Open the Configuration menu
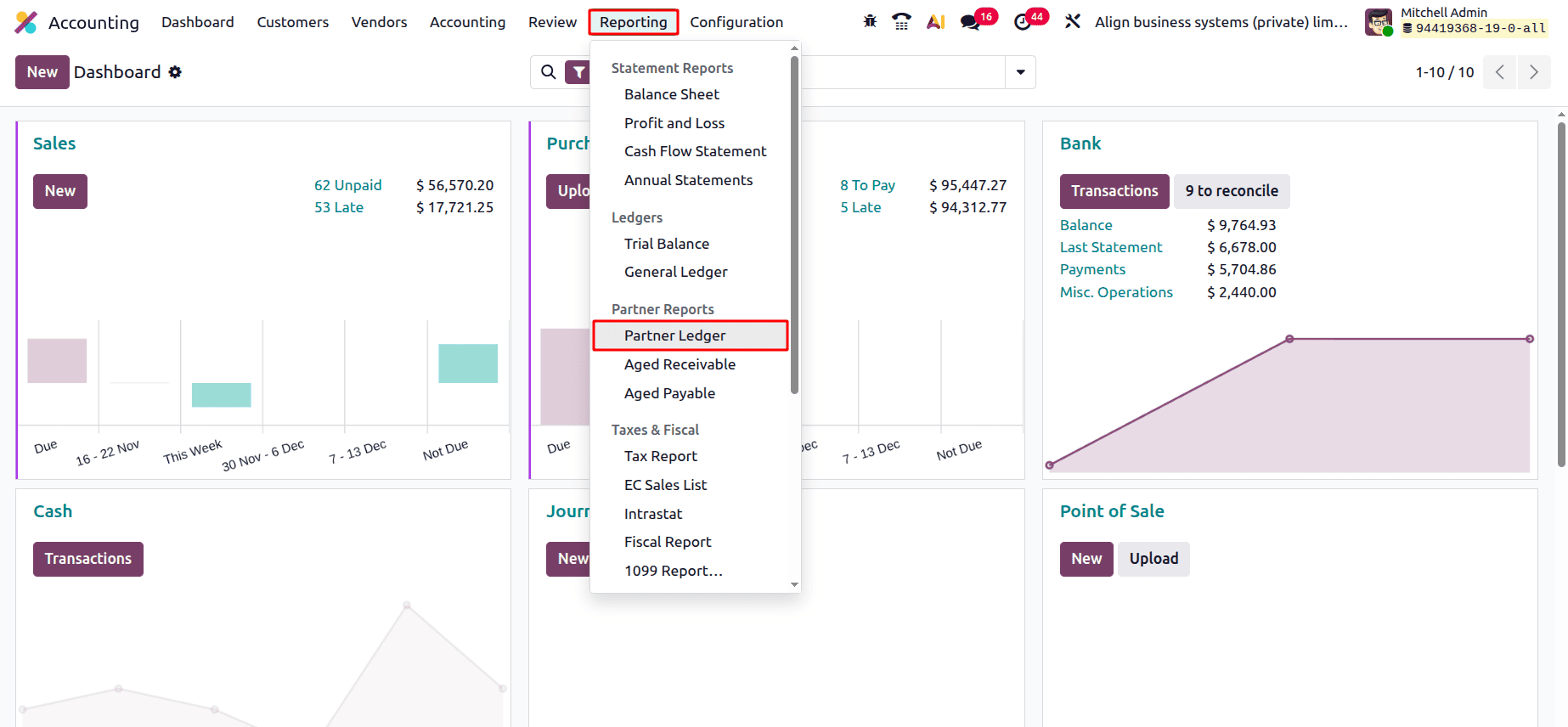 coord(736,22)
